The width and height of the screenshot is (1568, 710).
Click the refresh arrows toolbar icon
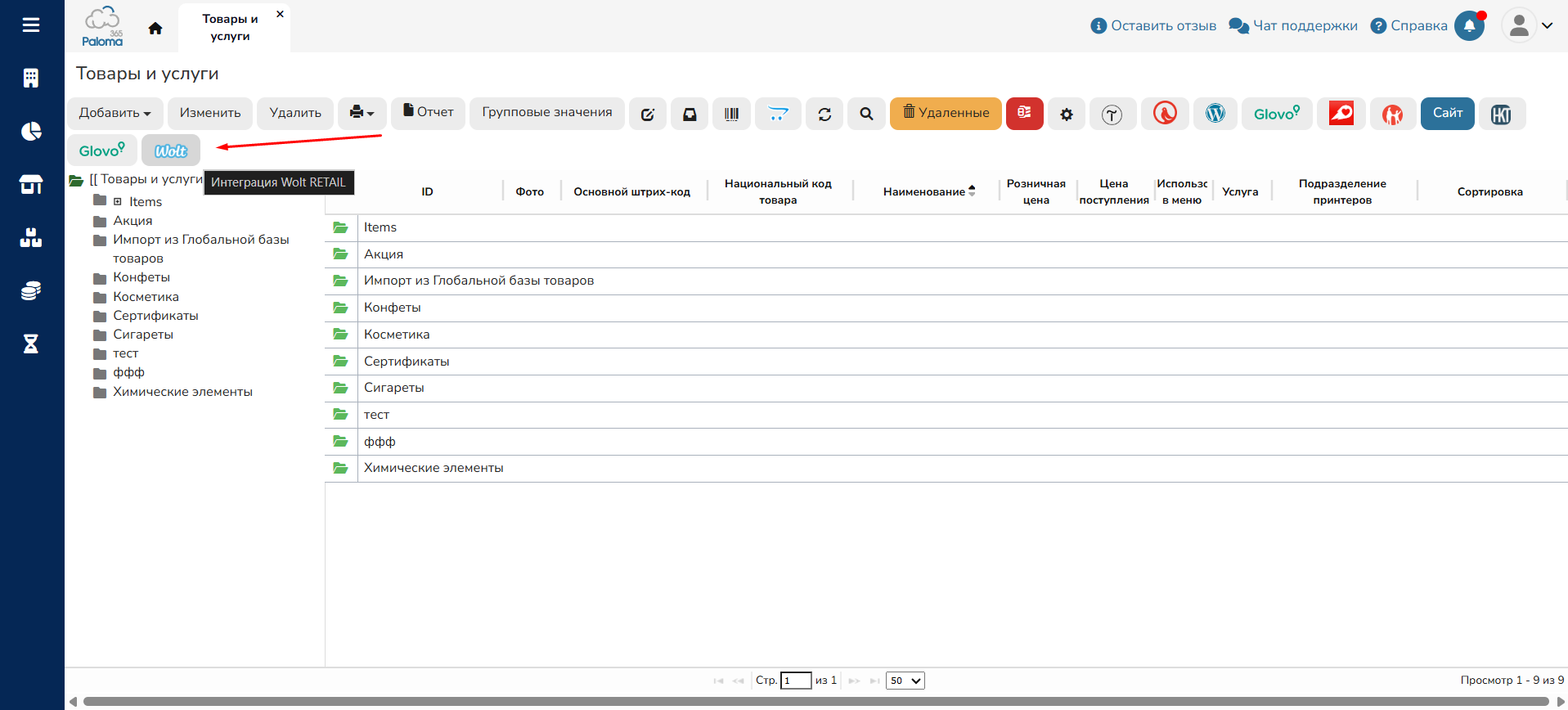click(824, 114)
